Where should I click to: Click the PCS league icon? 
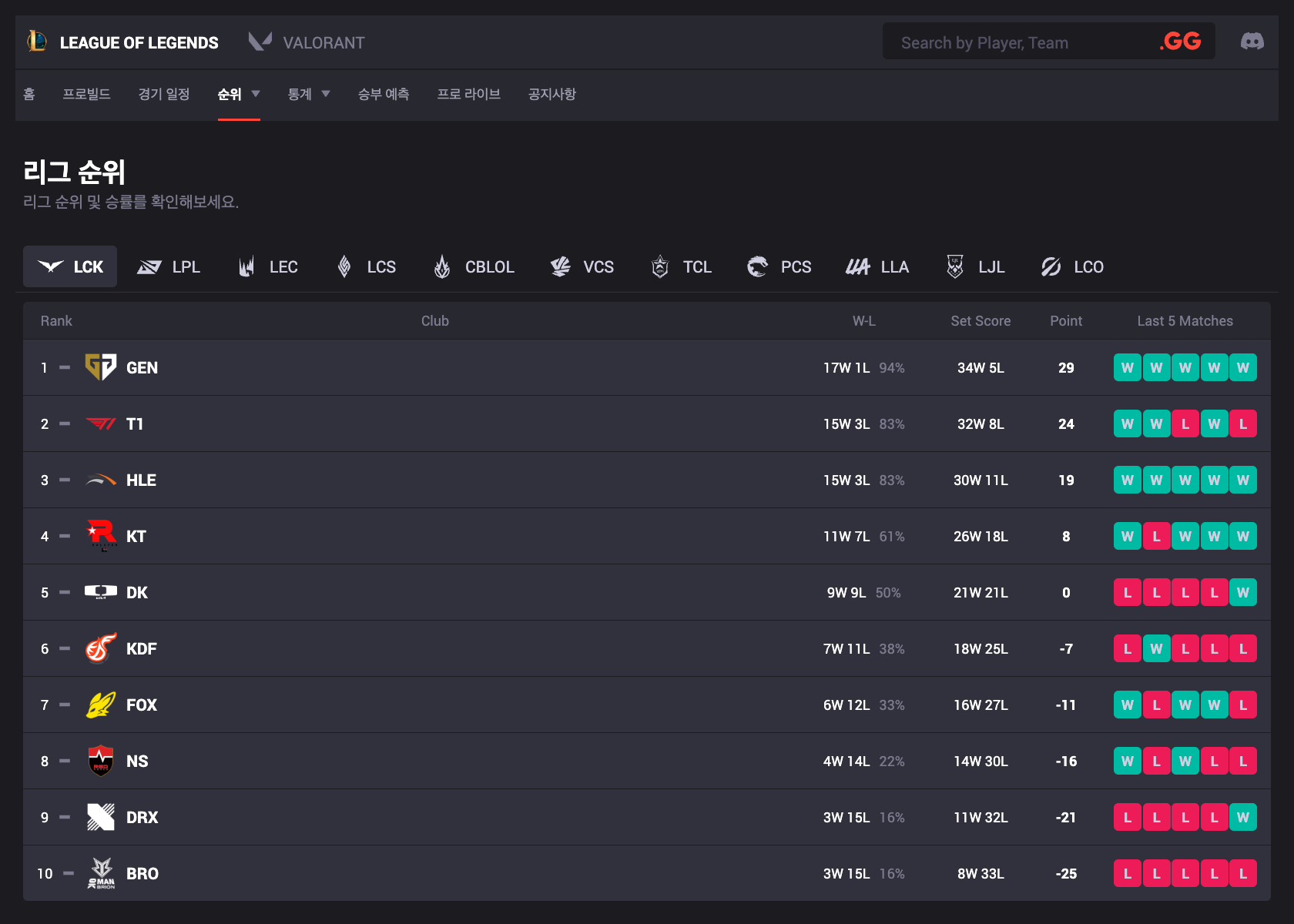point(758,267)
